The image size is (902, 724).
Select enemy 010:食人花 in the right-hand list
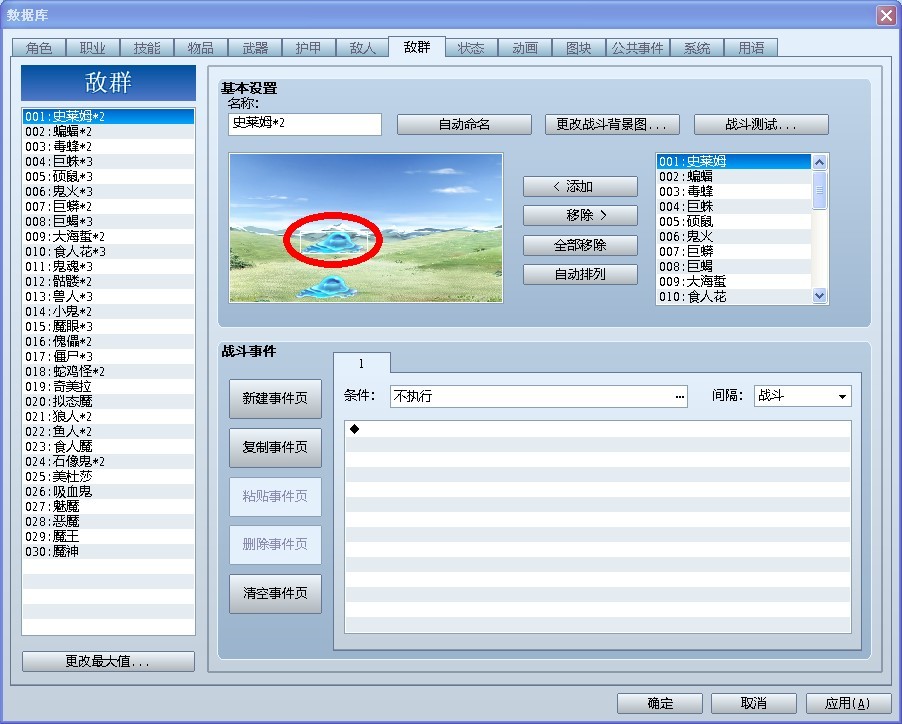(x=734, y=296)
